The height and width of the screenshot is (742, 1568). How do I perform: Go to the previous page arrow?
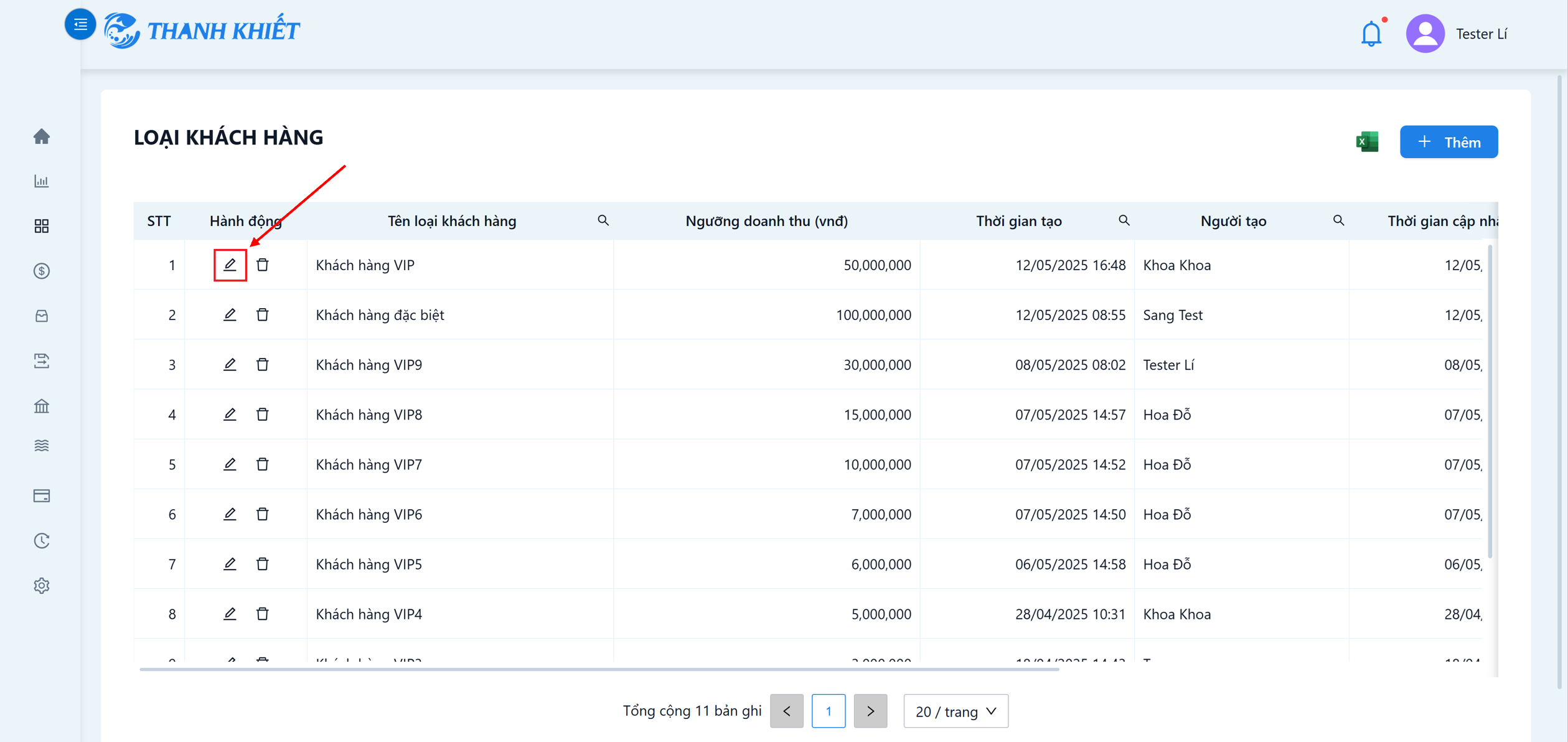787,711
